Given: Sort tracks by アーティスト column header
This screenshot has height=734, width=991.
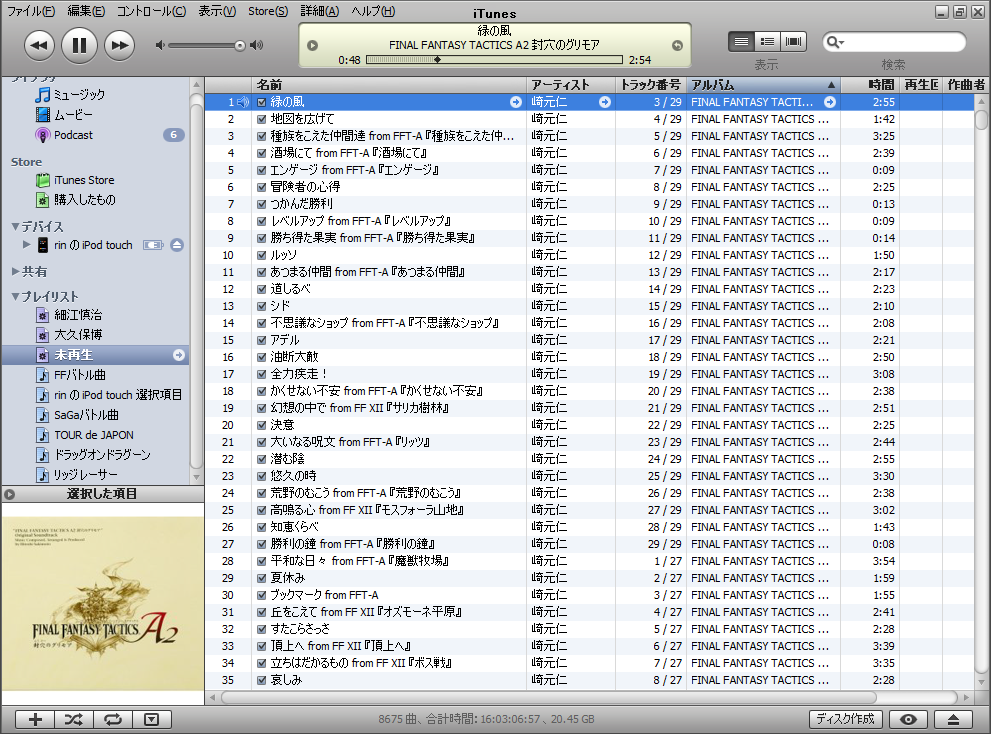Looking at the screenshot, I should (571, 85).
